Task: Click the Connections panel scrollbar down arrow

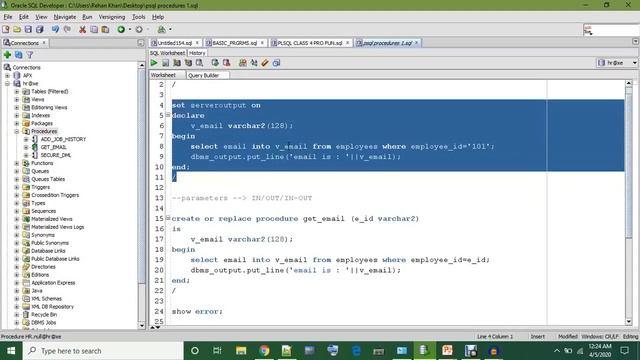Action: [142, 326]
